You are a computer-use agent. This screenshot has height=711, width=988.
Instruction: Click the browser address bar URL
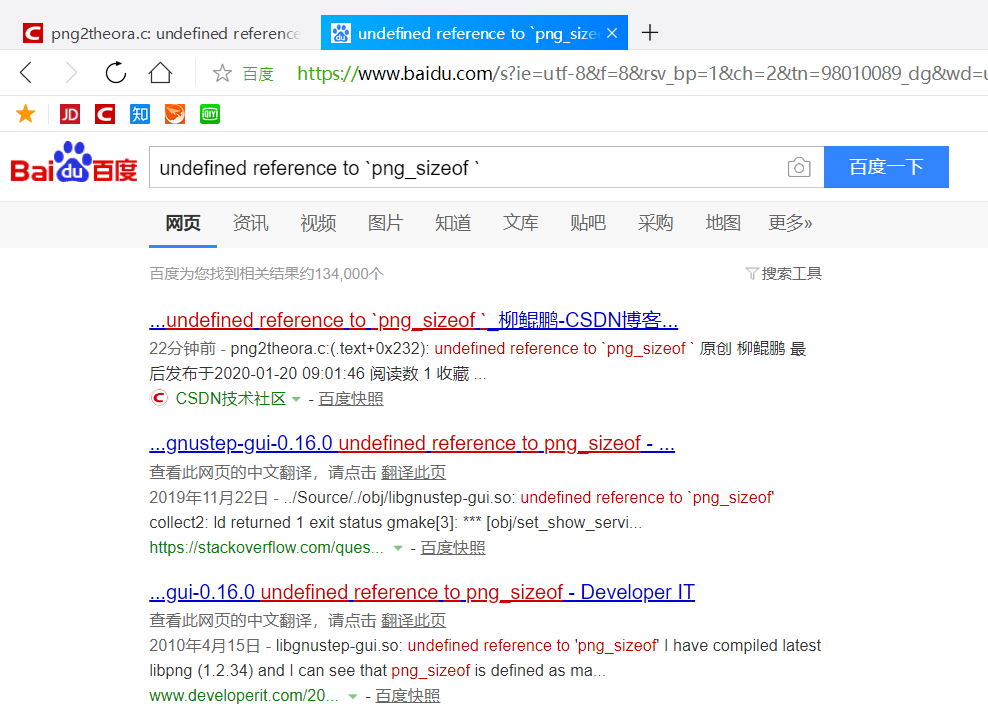641,74
